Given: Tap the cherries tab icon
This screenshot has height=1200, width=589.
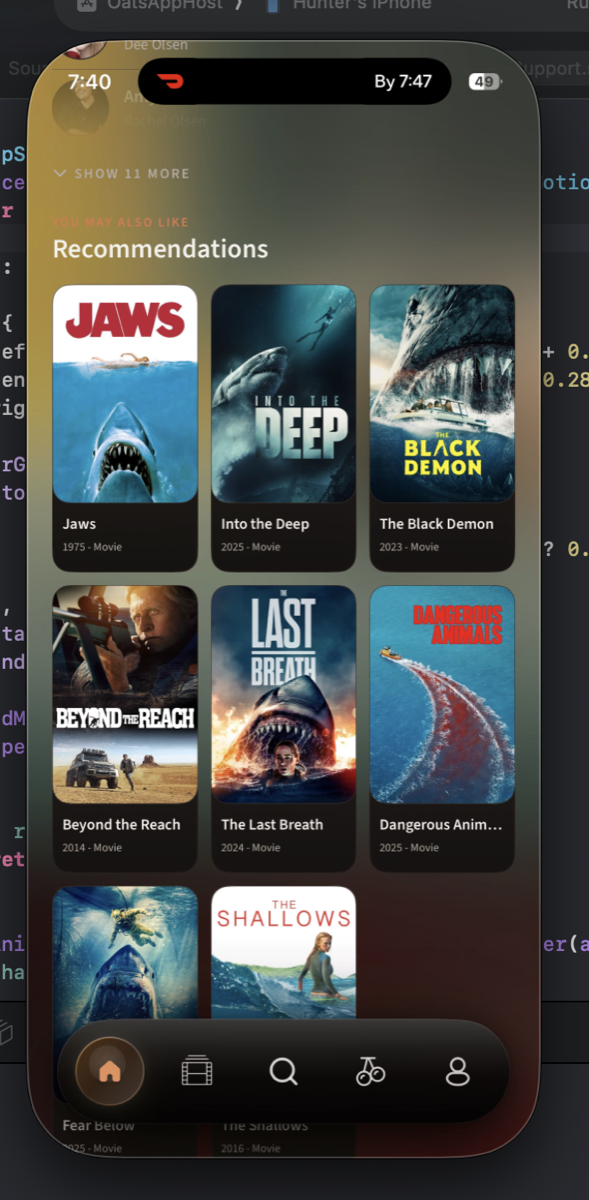Looking at the screenshot, I should [370, 1071].
